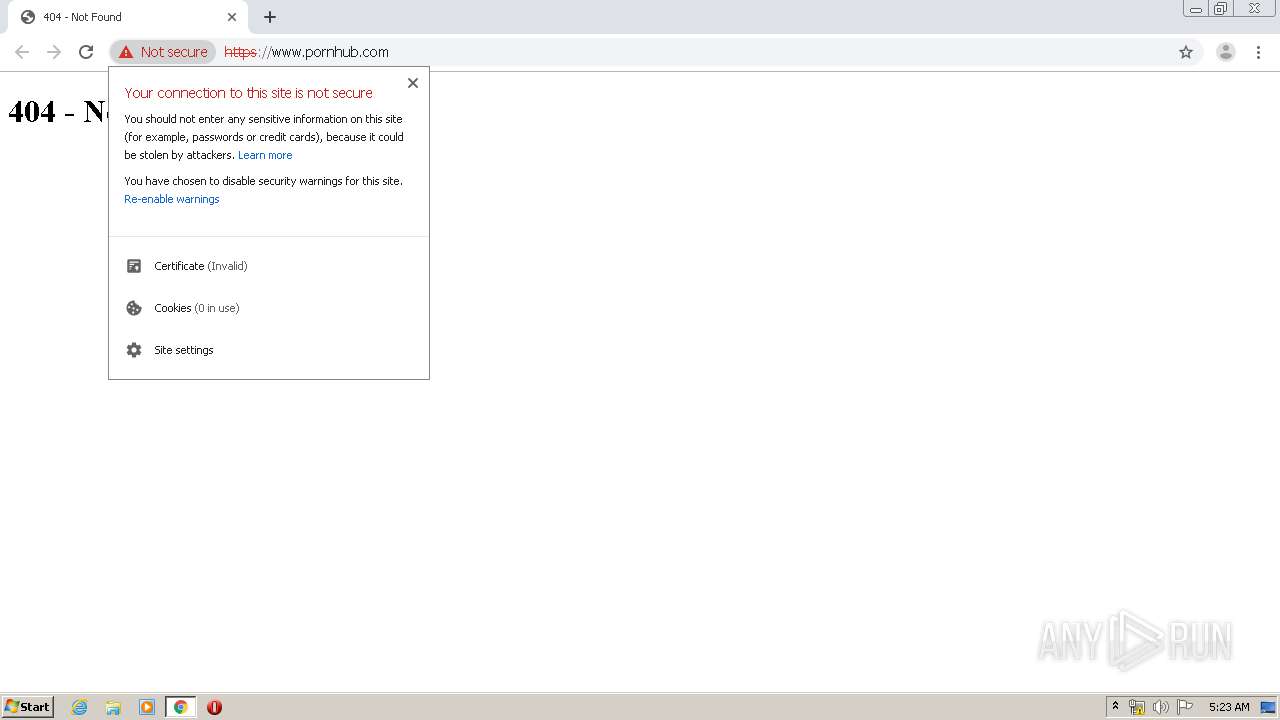Click the globe favicon on the tab
The height and width of the screenshot is (720, 1280).
pos(28,17)
